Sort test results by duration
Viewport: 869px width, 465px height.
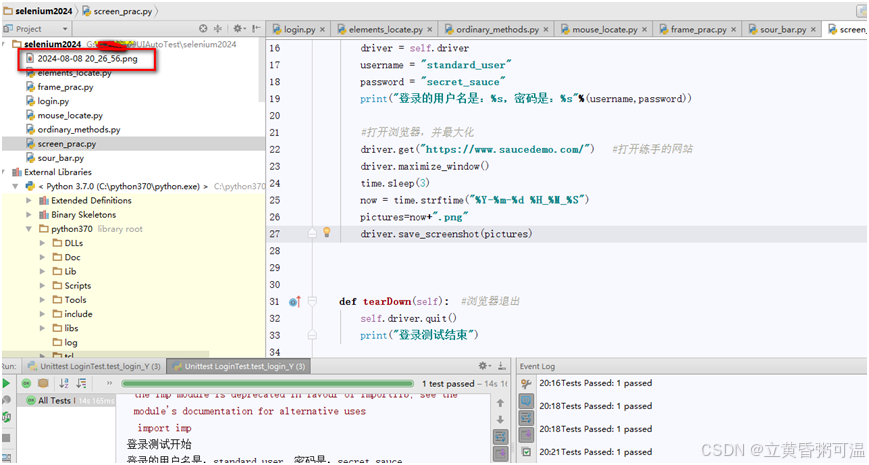point(81,384)
